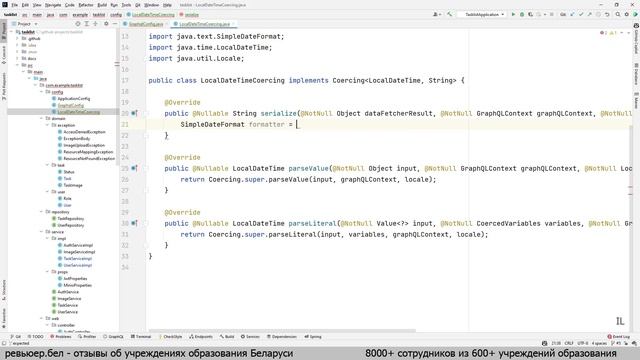Click CRLF line separator in status bar
640x360 pixels.
569,343
